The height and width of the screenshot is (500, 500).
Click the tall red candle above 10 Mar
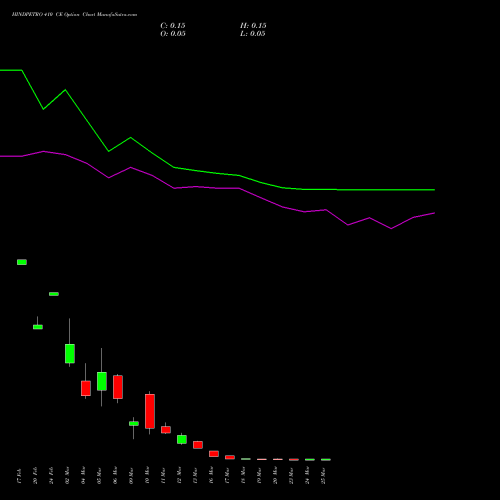150,411
